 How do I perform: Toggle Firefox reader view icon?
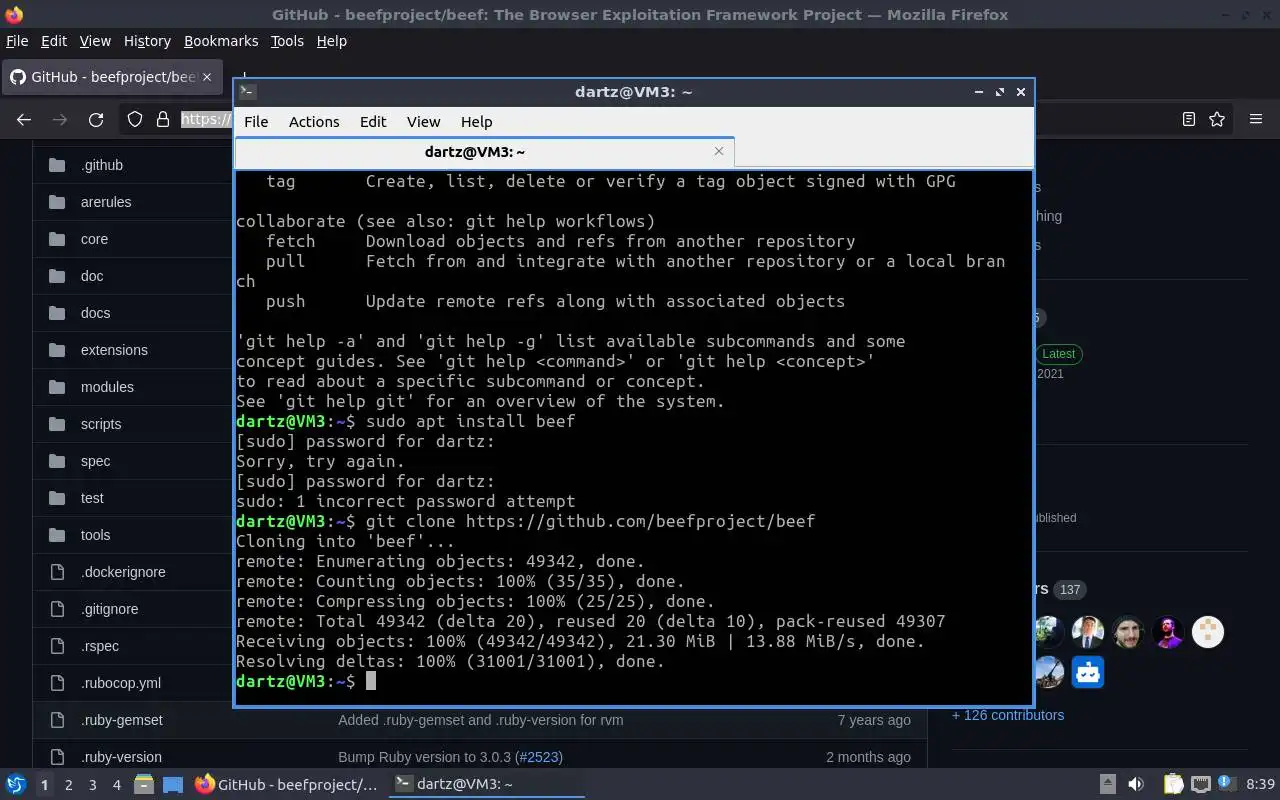point(1188,119)
